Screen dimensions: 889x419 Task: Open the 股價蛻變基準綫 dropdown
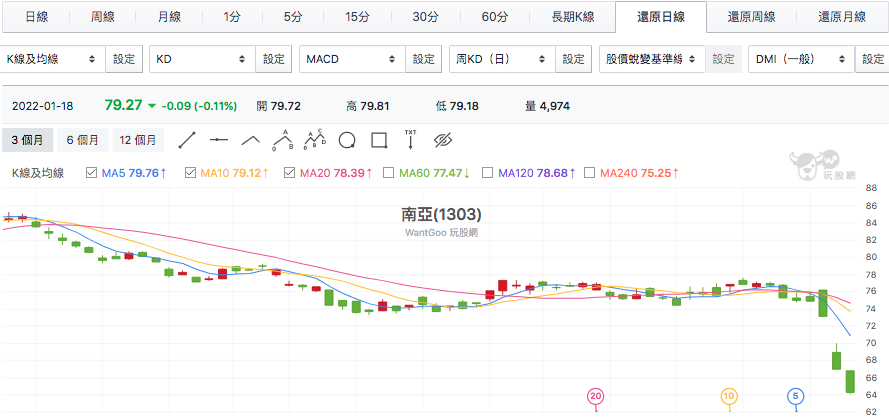point(652,59)
